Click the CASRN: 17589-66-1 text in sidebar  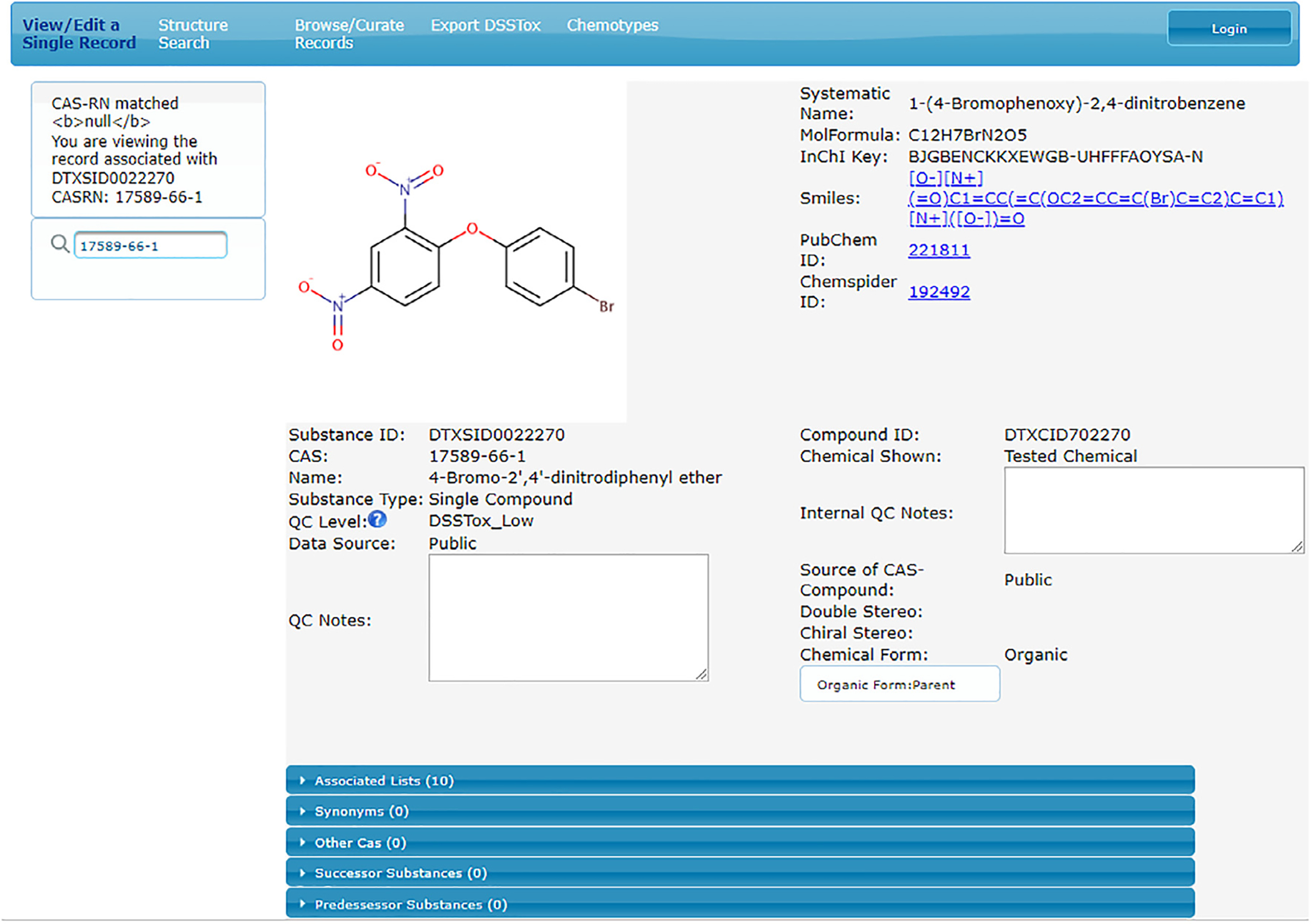127,197
